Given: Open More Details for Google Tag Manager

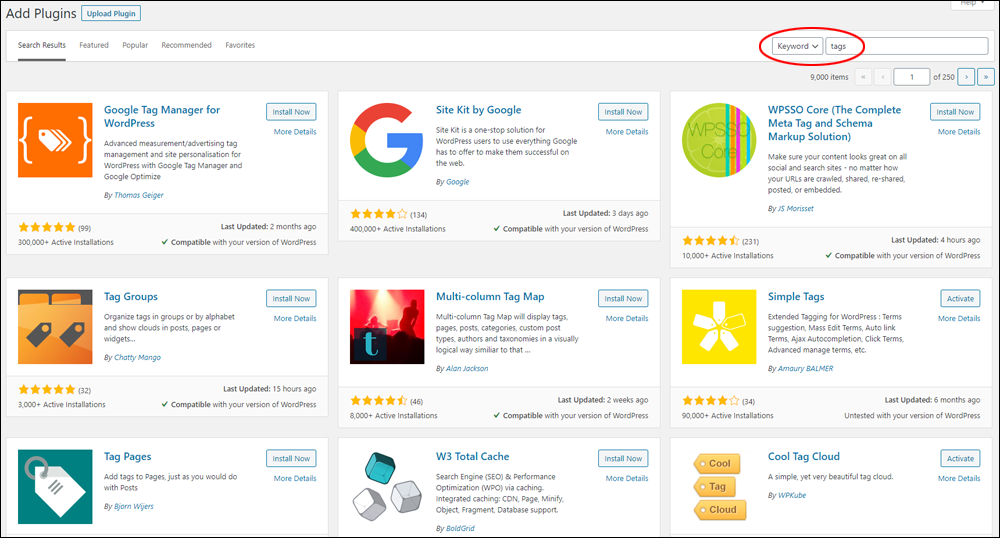Looking at the screenshot, I should coord(295,132).
